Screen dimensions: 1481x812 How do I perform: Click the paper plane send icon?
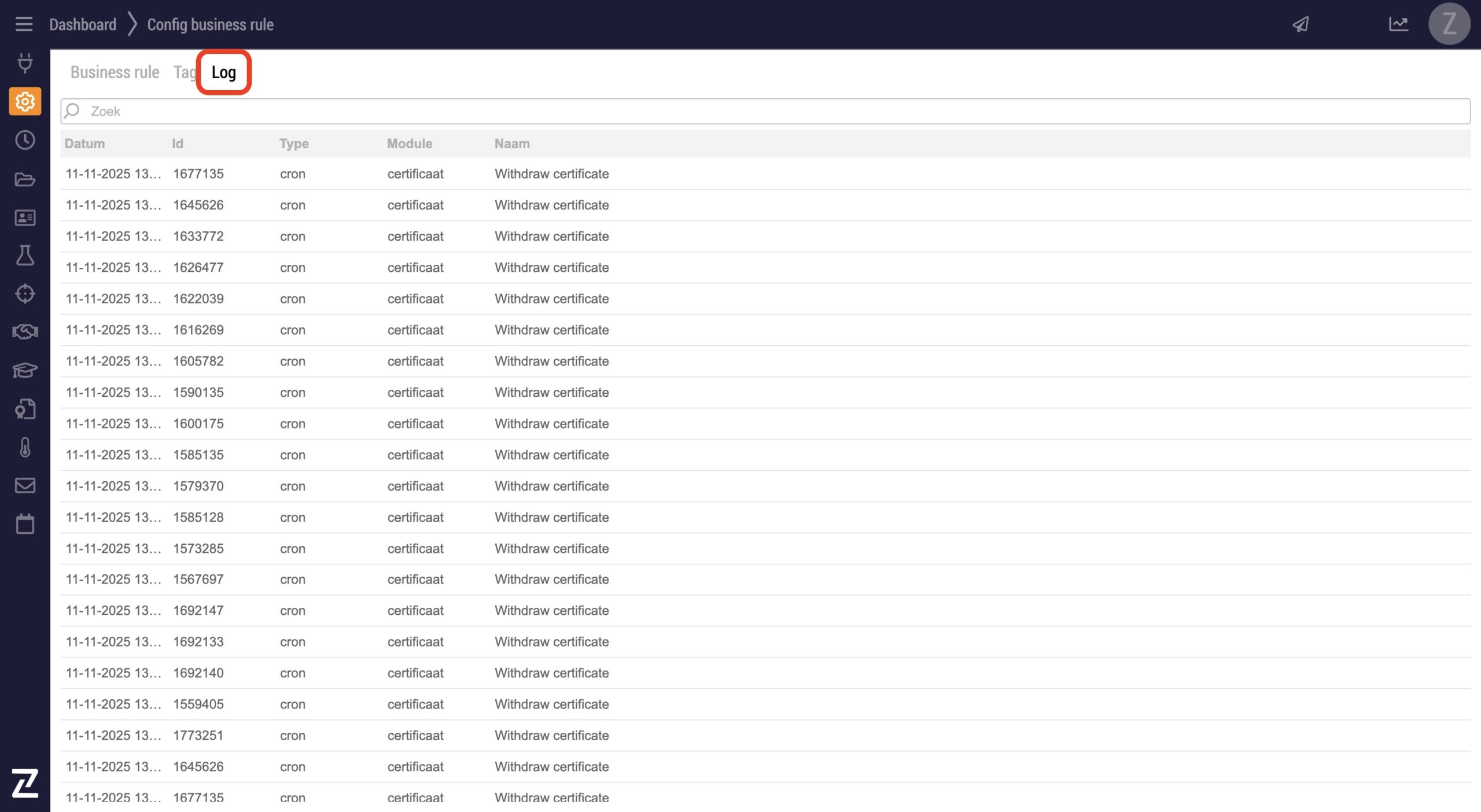pyautogui.click(x=1301, y=24)
